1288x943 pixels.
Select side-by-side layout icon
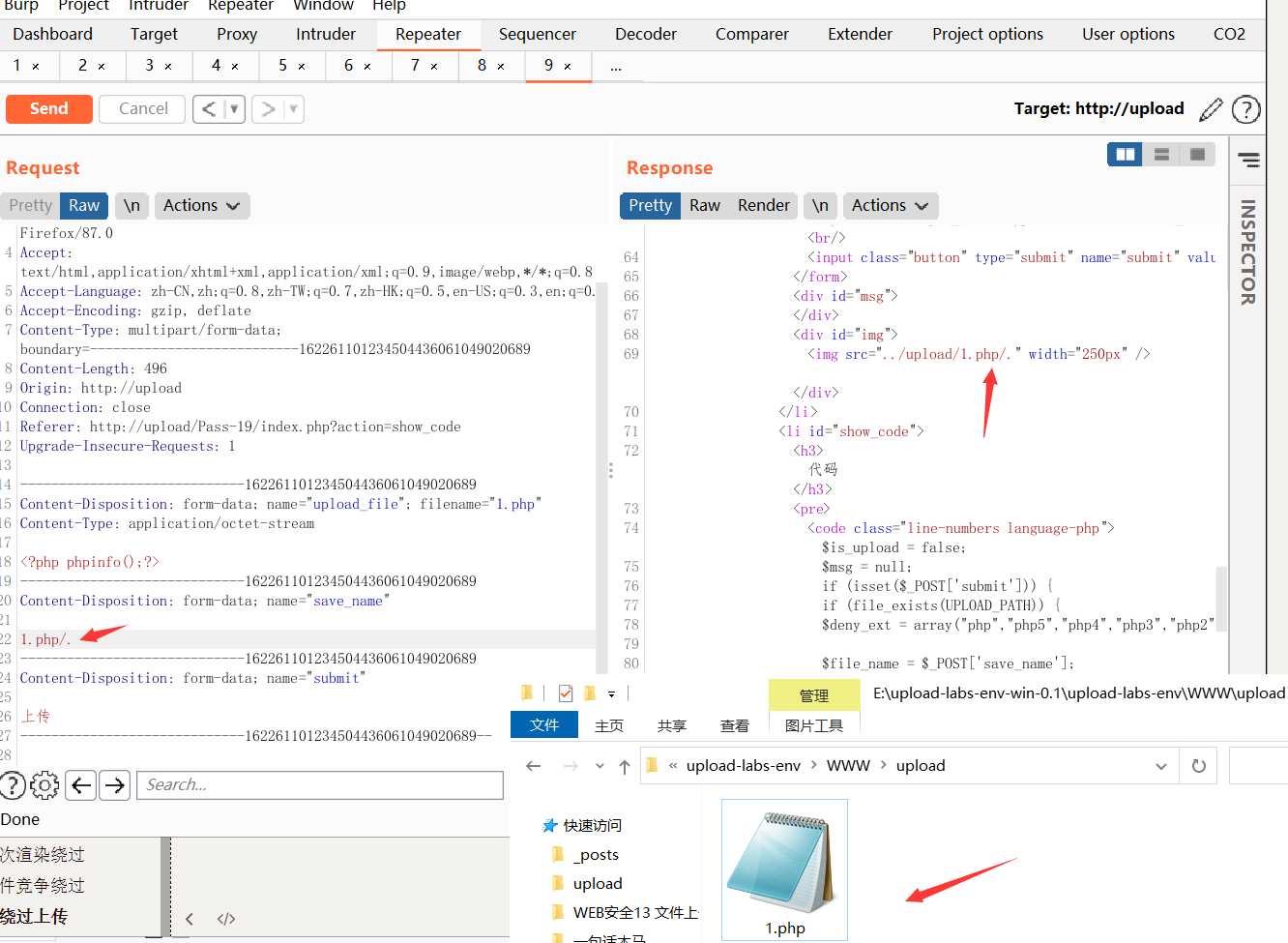point(1125,154)
